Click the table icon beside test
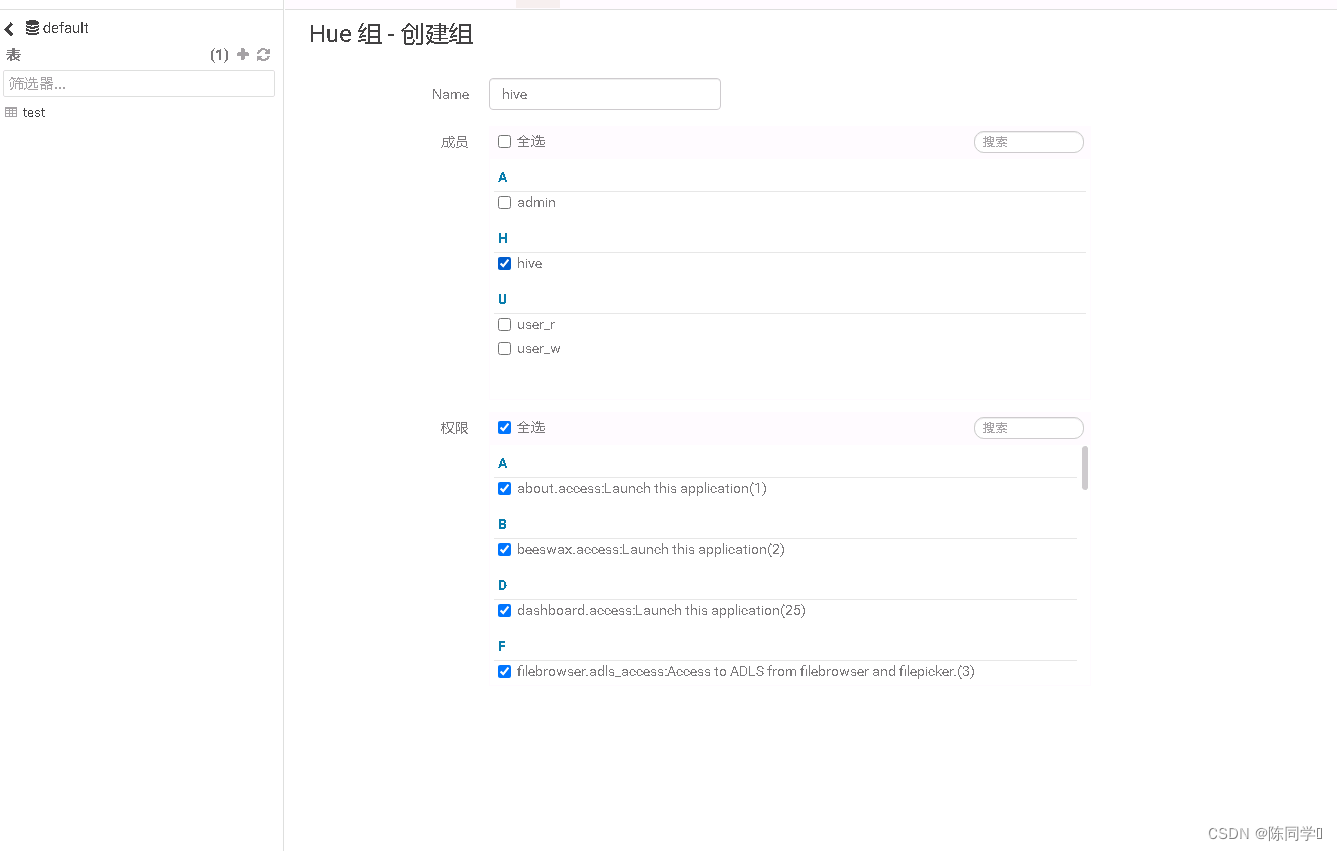Image resolution: width=1337 pixels, height=851 pixels. [11, 113]
